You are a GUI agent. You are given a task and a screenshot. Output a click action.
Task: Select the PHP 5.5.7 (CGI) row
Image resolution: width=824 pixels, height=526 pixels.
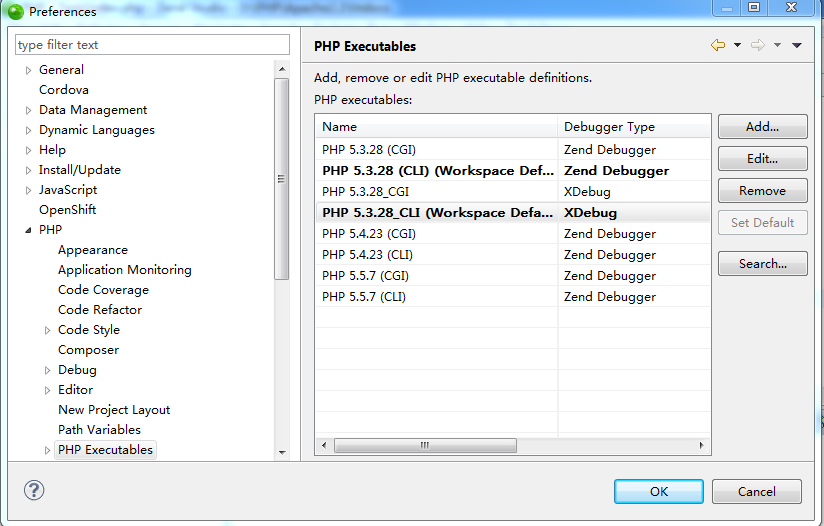pyautogui.click(x=513, y=276)
